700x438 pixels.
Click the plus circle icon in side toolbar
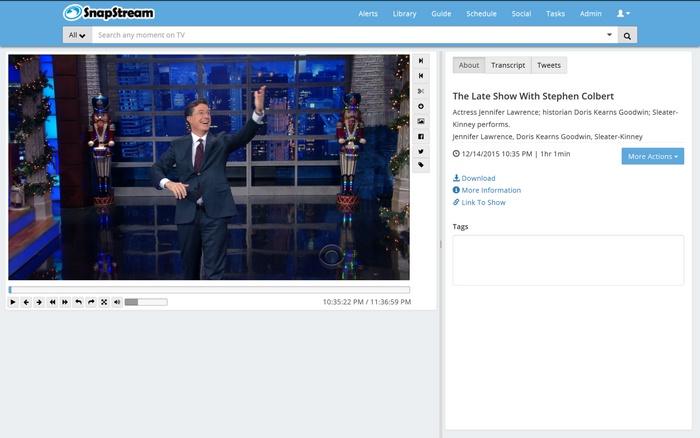point(421,106)
